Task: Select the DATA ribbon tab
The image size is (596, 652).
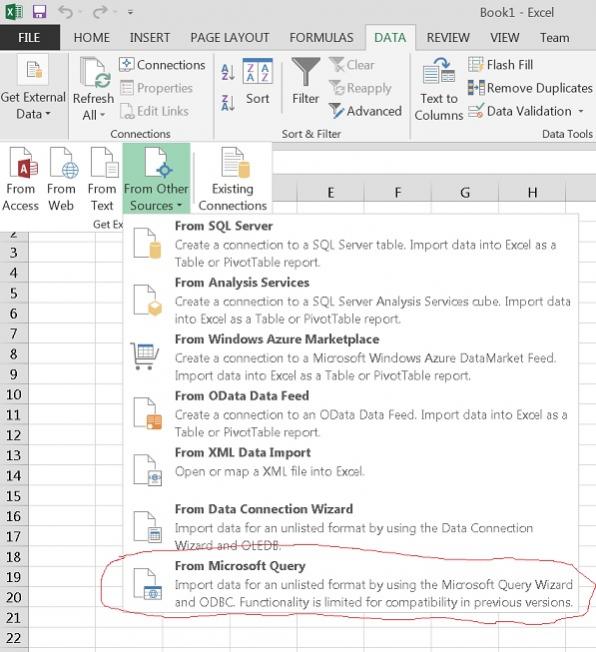Action: (390, 37)
